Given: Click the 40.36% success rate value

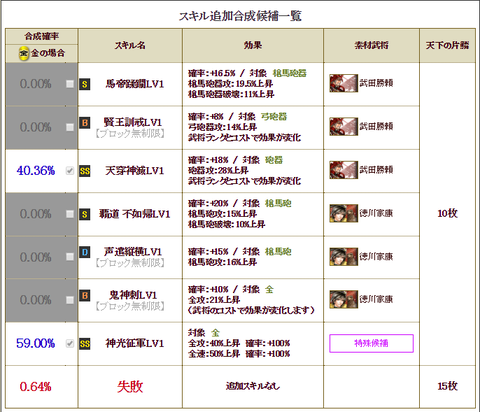Looking at the screenshot, I should [x=36, y=171].
